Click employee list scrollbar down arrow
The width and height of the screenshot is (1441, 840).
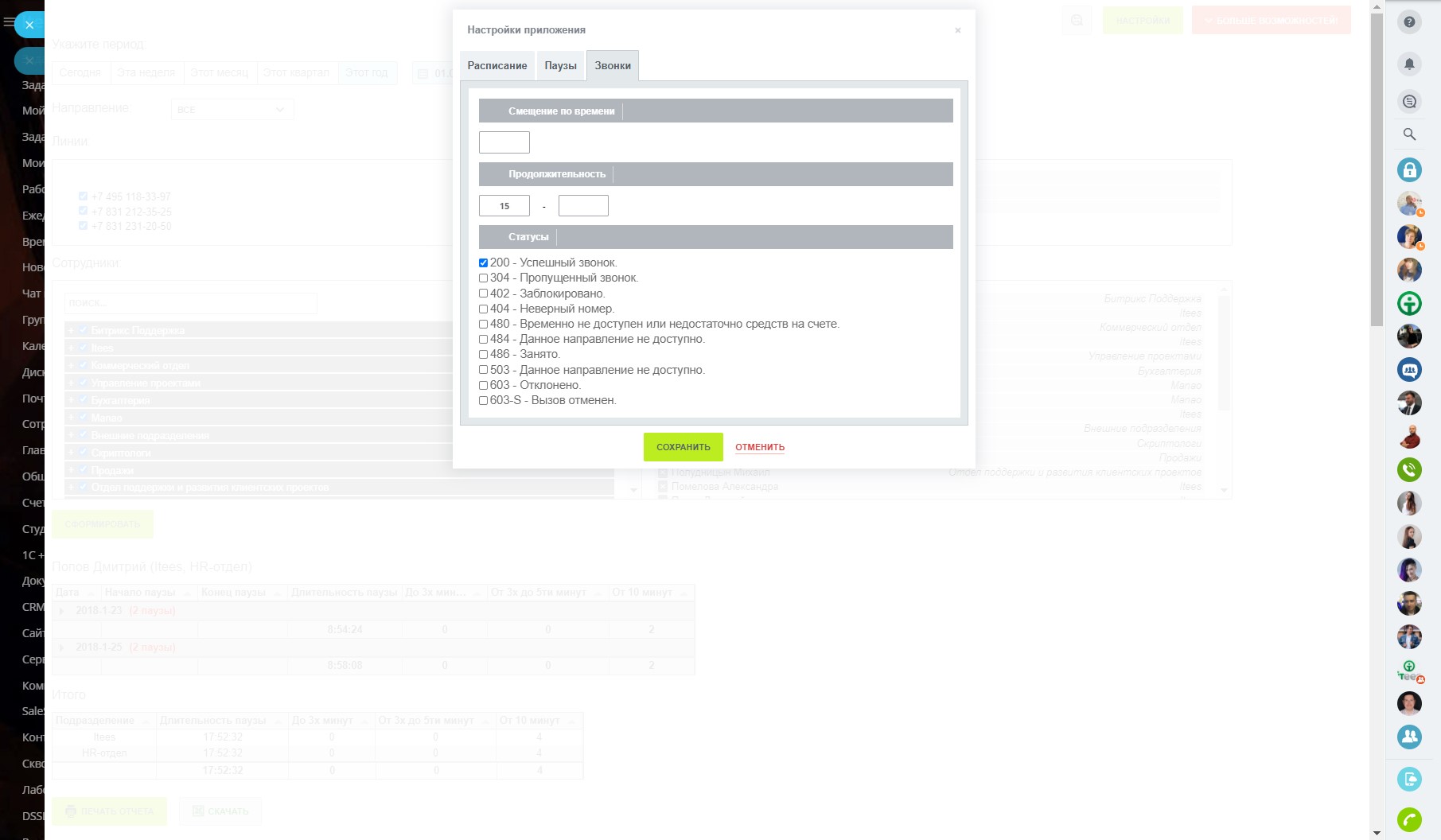click(x=1224, y=490)
